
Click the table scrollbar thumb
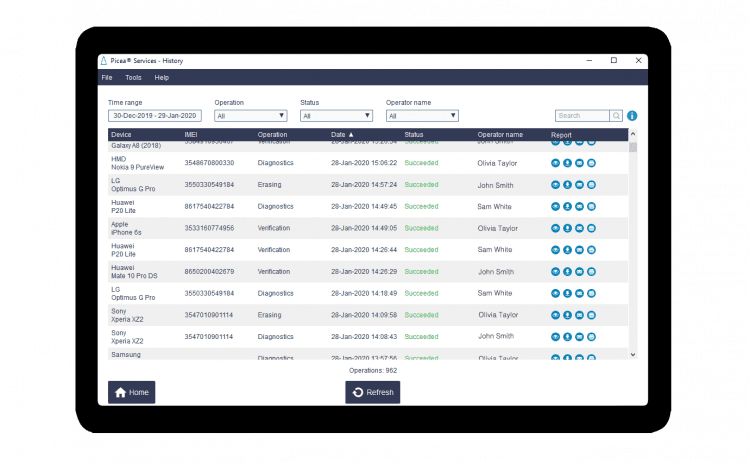pyautogui.click(x=633, y=147)
